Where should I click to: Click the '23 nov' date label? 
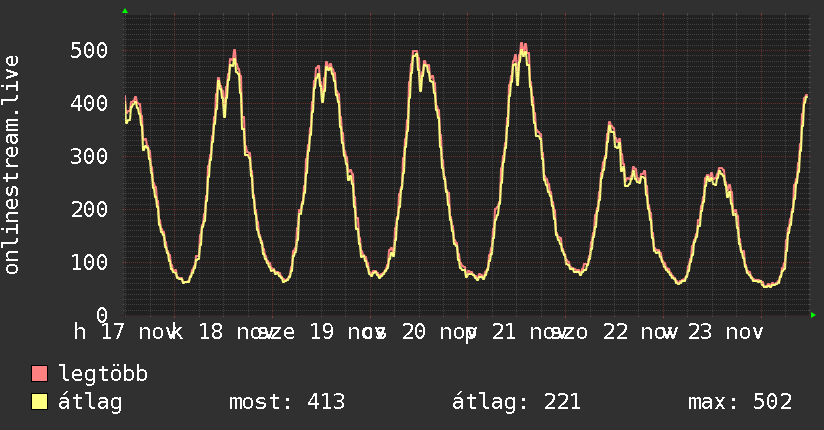[x=725, y=332]
